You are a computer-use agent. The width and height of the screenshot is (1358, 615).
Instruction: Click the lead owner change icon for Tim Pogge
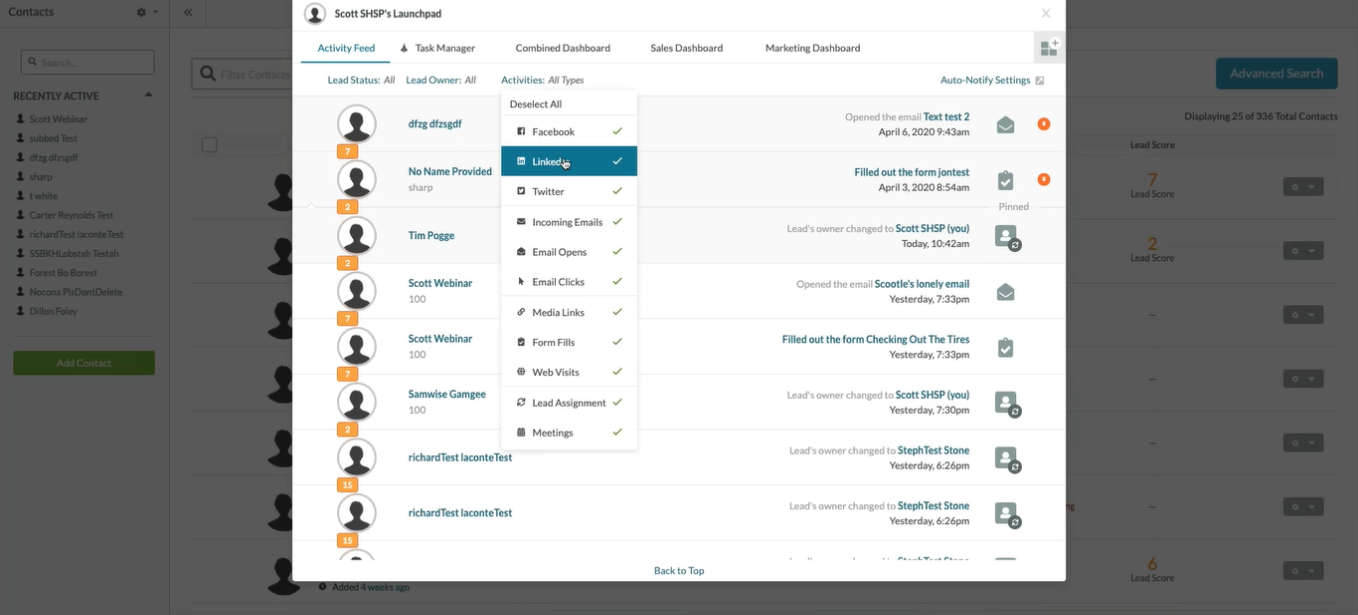tap(1006, 237)
